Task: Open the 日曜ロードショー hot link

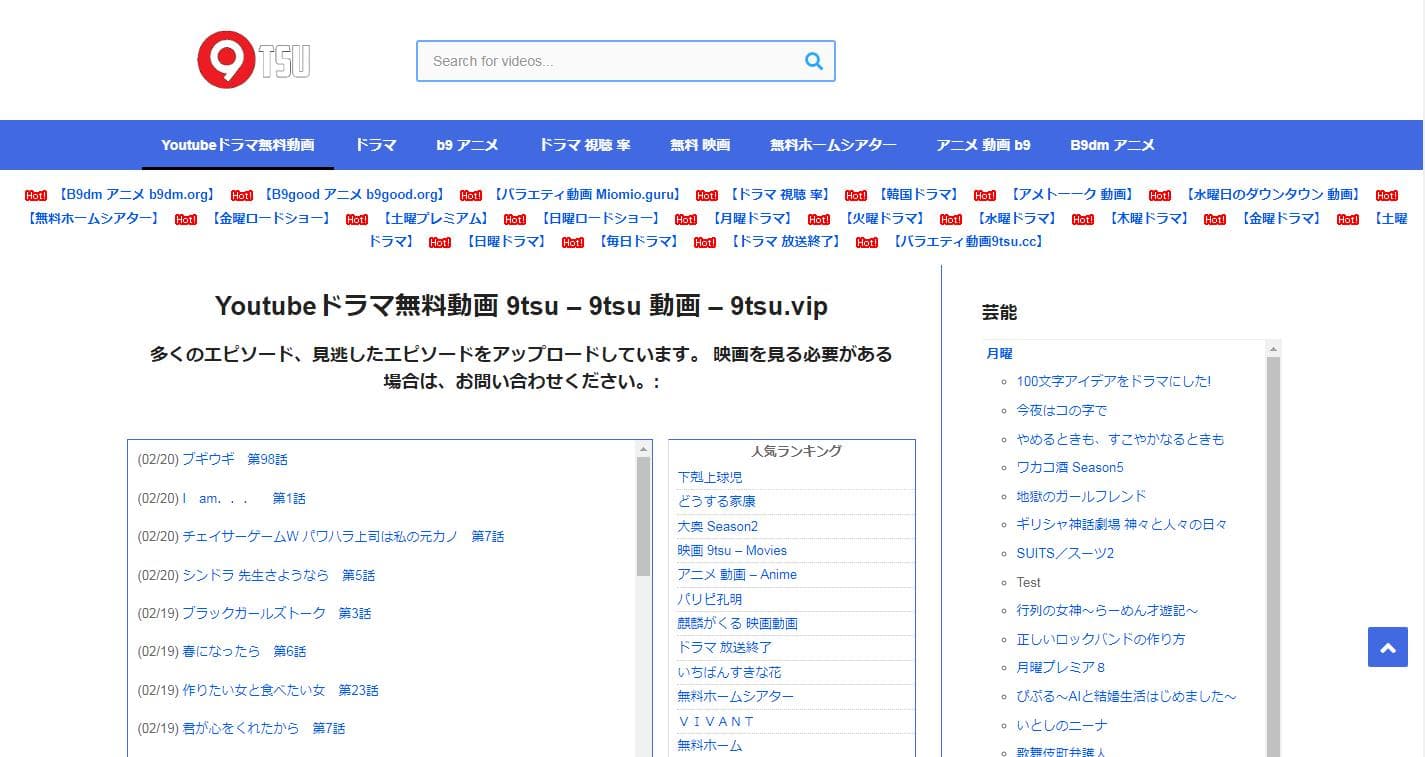Action: click(600, 218)
